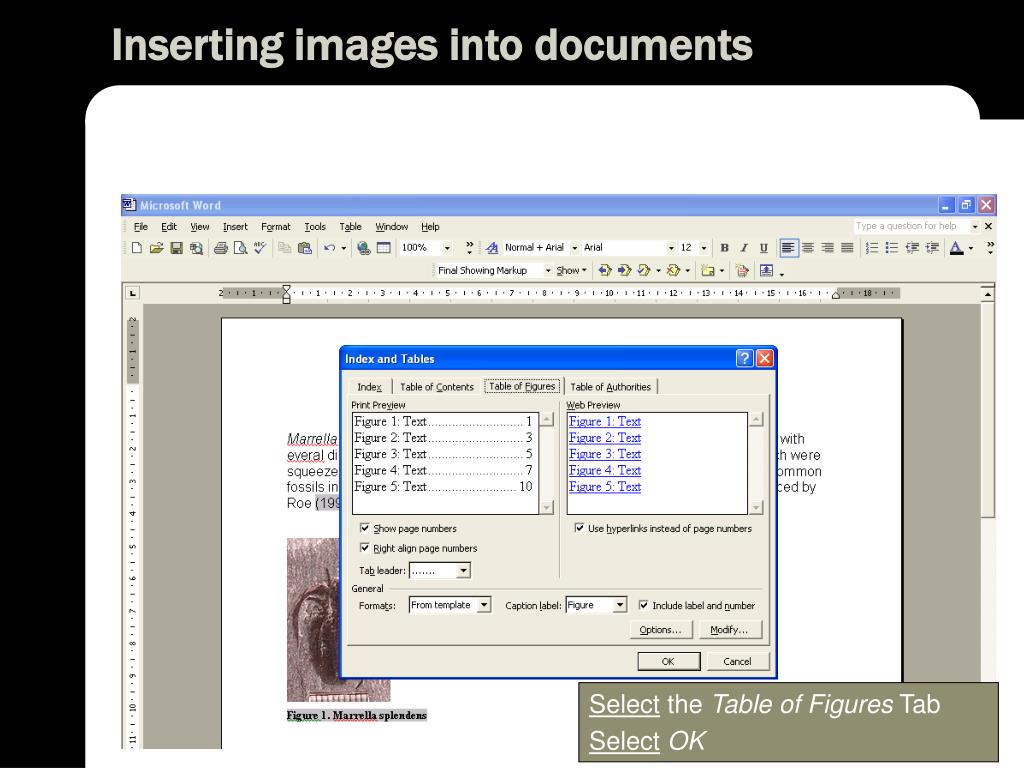This screenshot has height=768, width=1024.
Task: Open the Font Arial dropdown
Action: point(671,248)
